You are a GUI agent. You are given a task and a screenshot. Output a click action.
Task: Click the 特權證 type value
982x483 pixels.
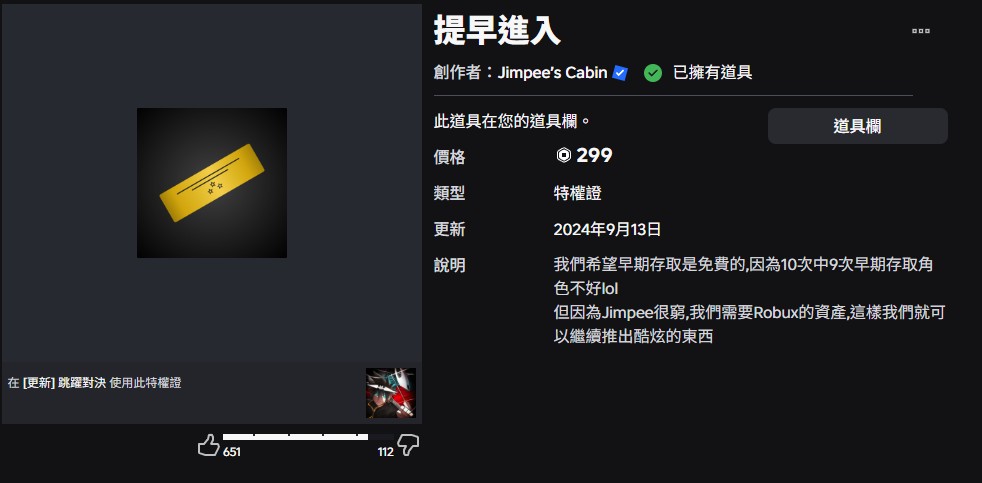coord(577,194)
